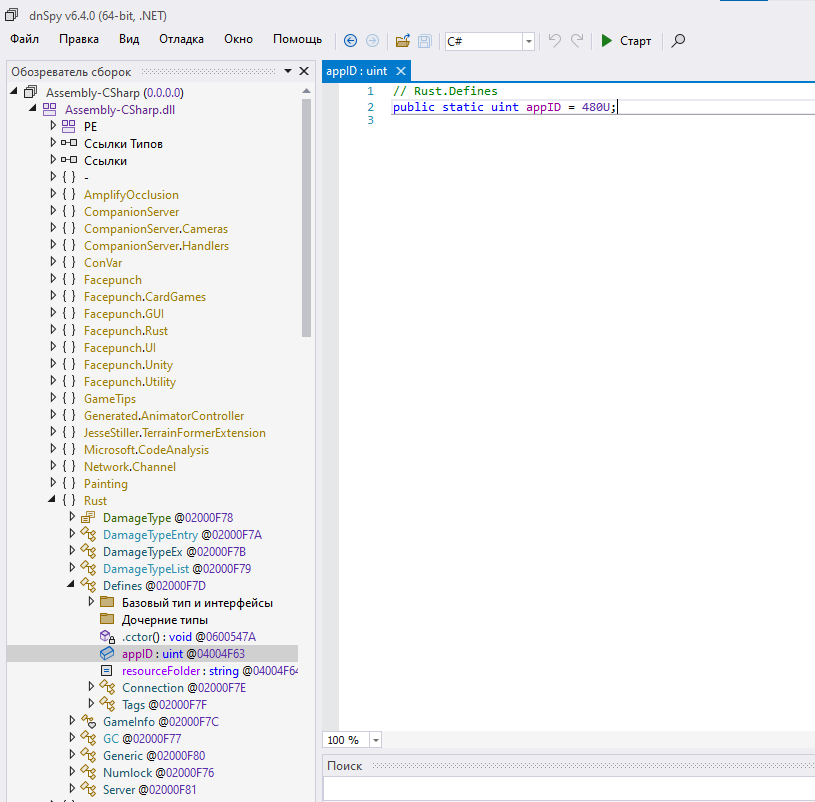Close the appID : uint tab
Viewport: 815px width, 802px height.
[401, 71]
